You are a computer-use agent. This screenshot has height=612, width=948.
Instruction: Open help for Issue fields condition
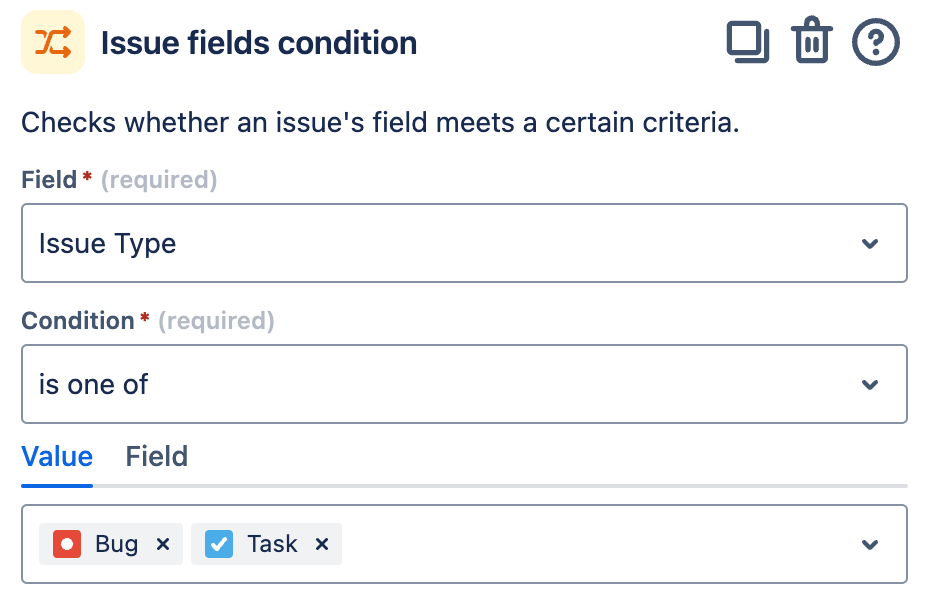pos(875,43)
